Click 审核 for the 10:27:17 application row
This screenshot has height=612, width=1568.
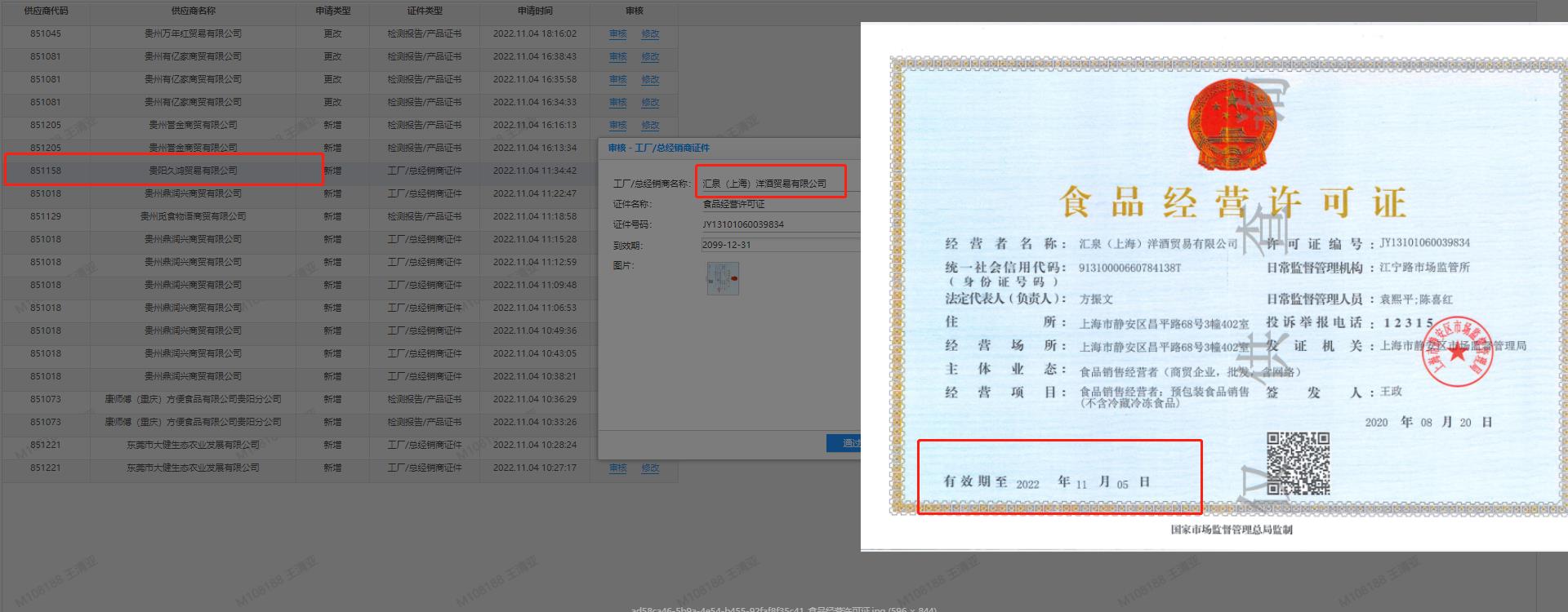pyautogui.click(x=617, y=468)
